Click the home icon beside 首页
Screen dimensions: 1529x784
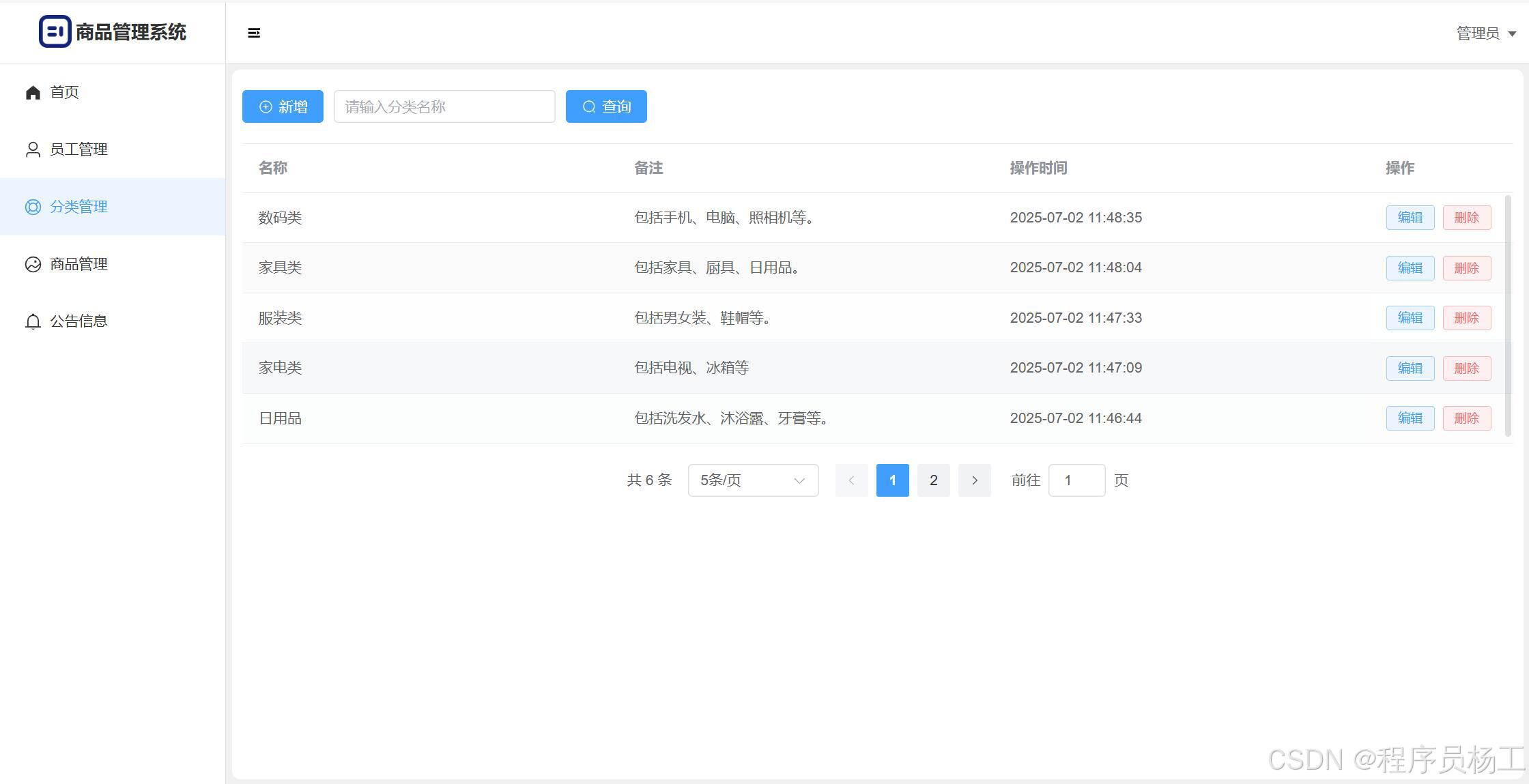(x=33, y=92)
